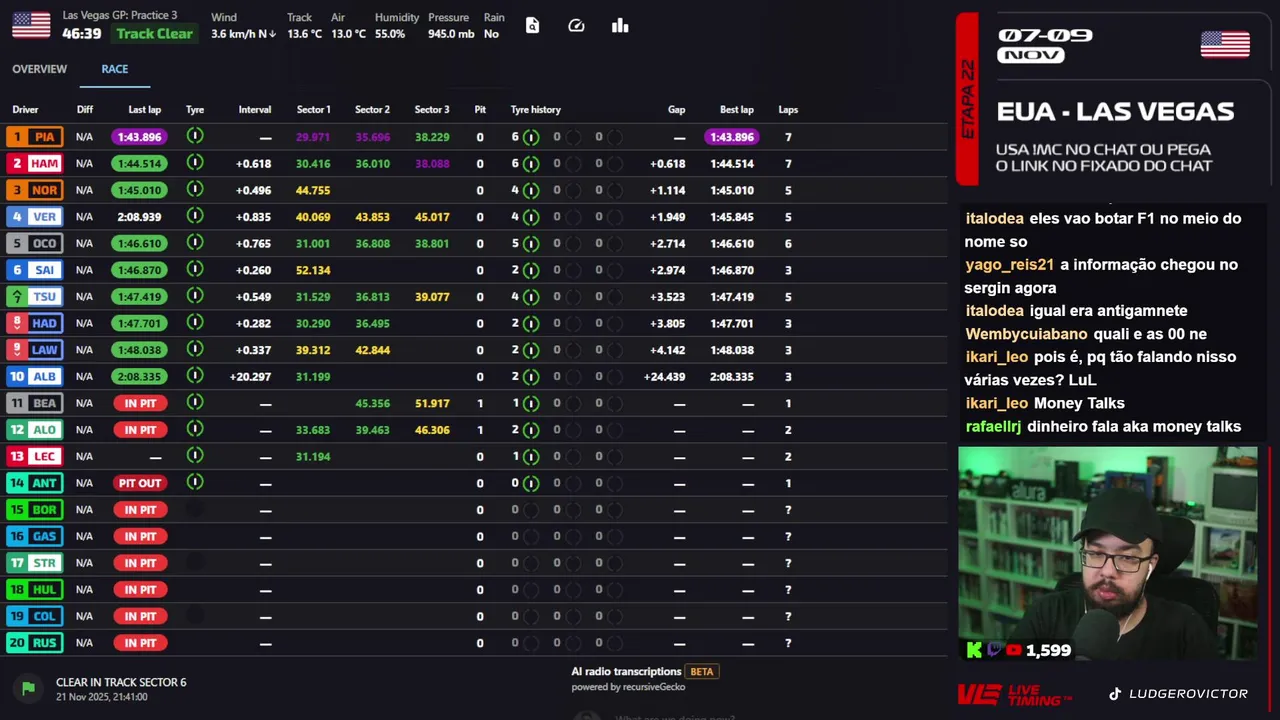Click the Driver column header

pos(25,110)
